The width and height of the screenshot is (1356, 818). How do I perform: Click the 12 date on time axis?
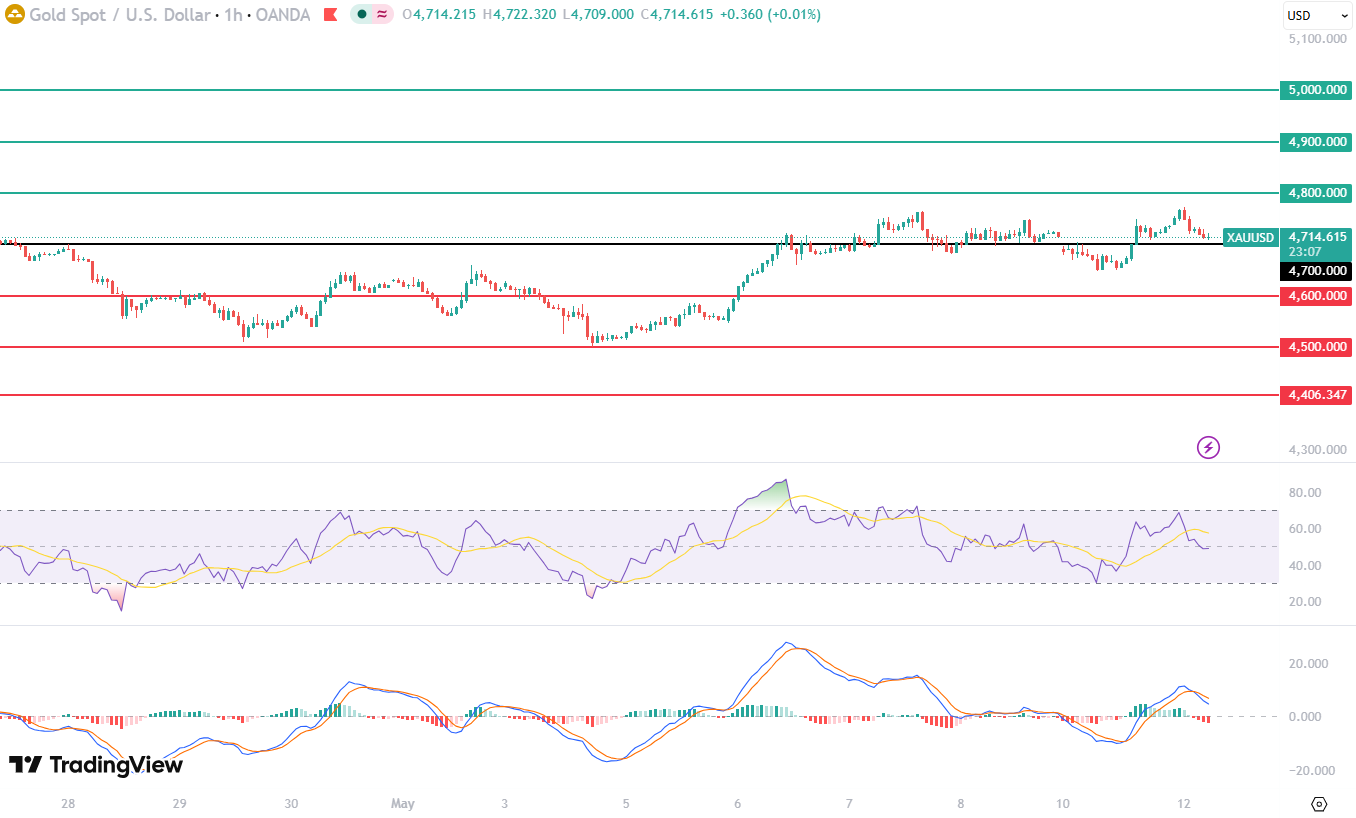point(1184,804)
